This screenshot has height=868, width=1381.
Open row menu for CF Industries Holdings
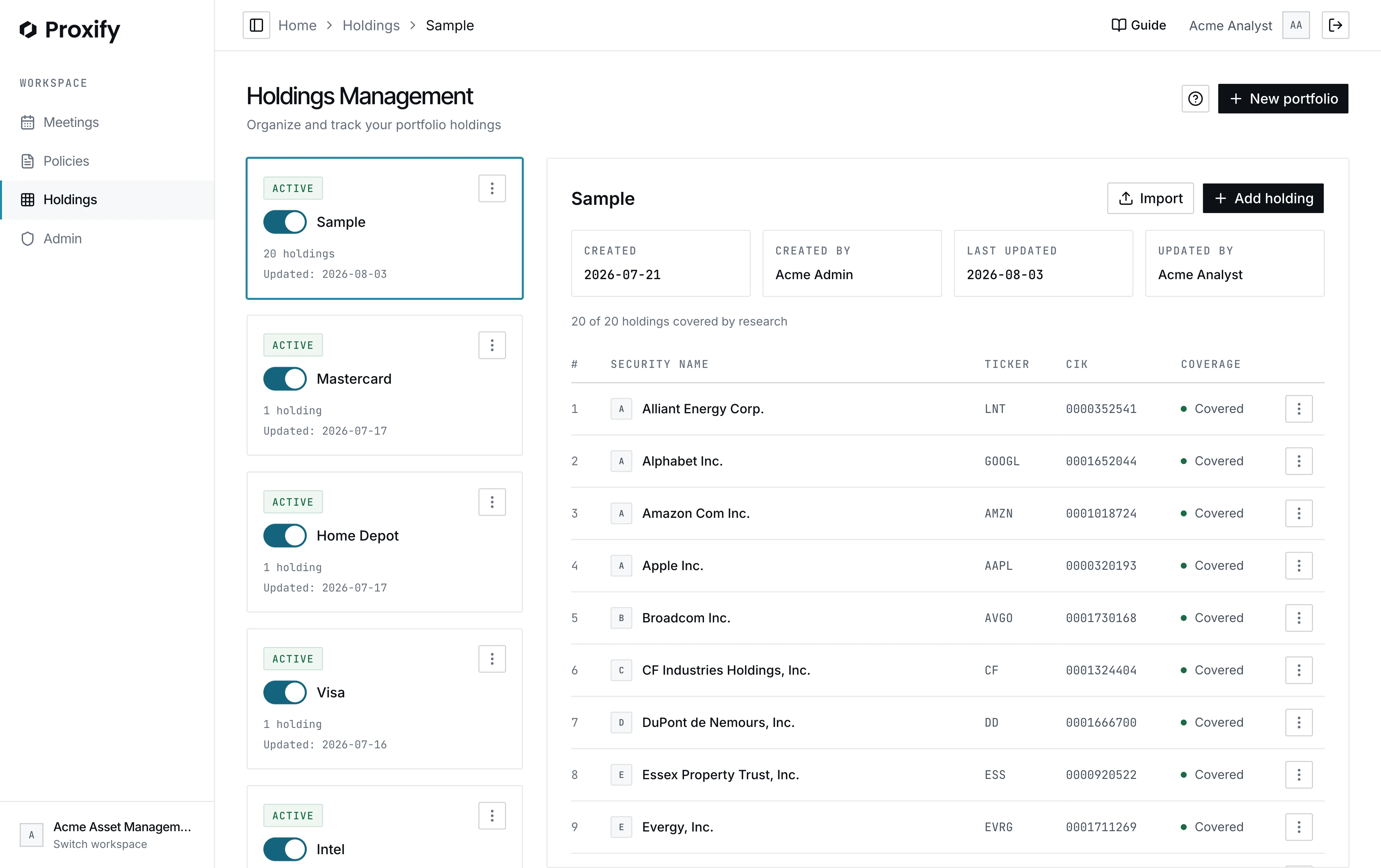pos(1298,670)
